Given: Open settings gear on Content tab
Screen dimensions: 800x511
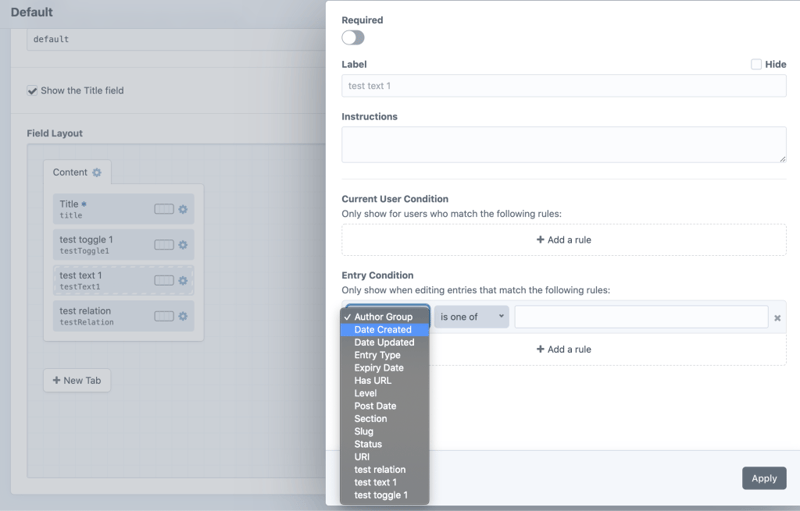Looking at the screenshot, I should 97,173.
